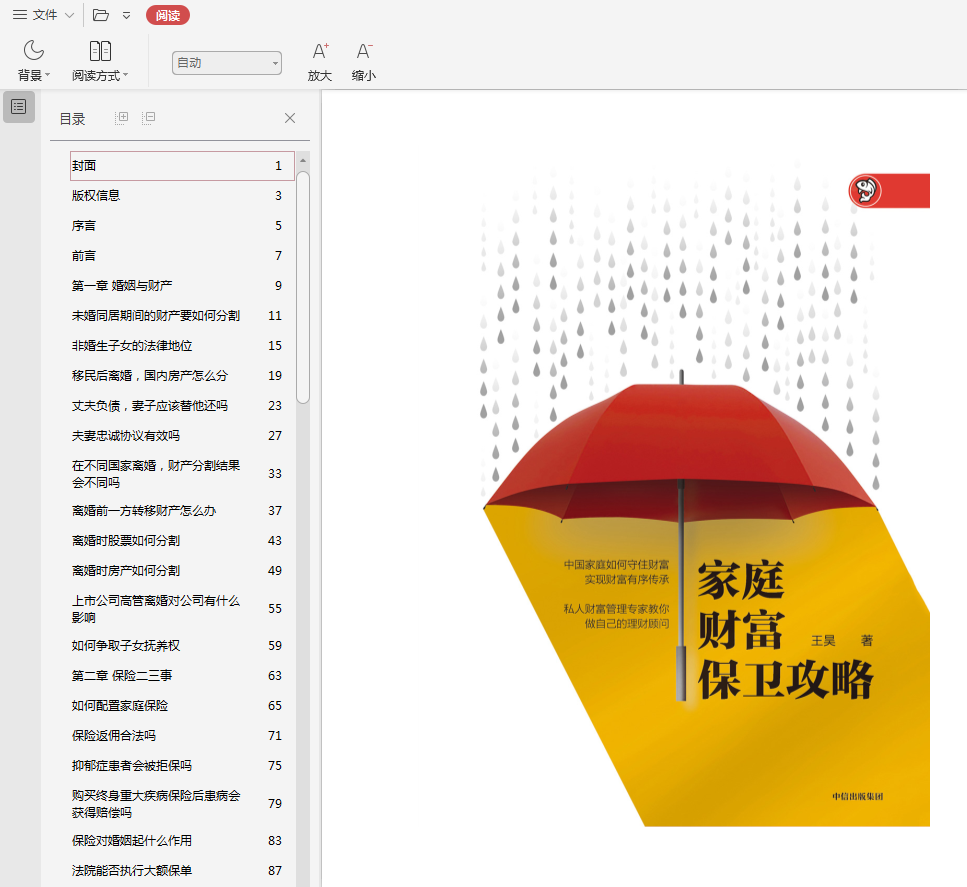Screen dimensions: 967x887
Task: Click the book cover image
Action: tap(706, 491)
